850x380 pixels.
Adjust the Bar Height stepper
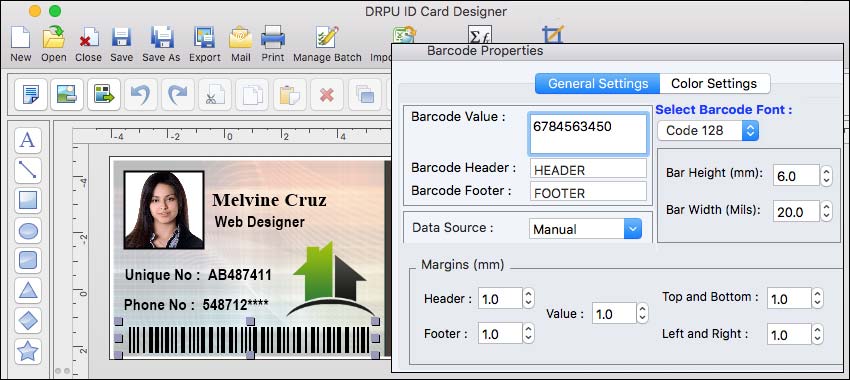(826, 176)
